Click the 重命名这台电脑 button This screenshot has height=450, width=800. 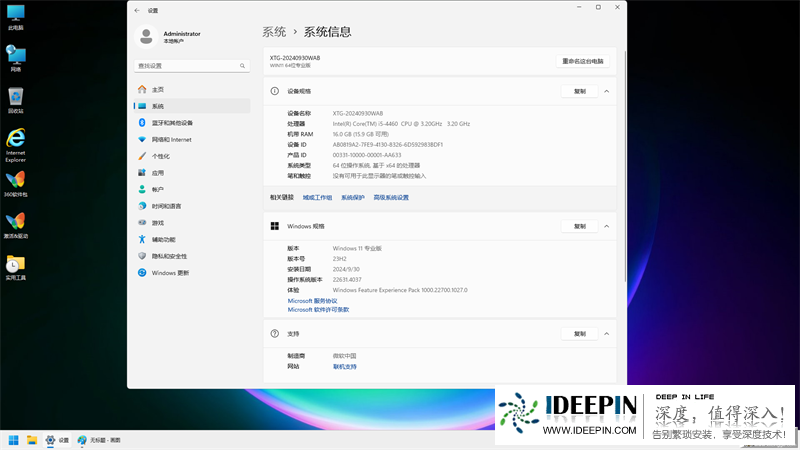coord(583,61)
